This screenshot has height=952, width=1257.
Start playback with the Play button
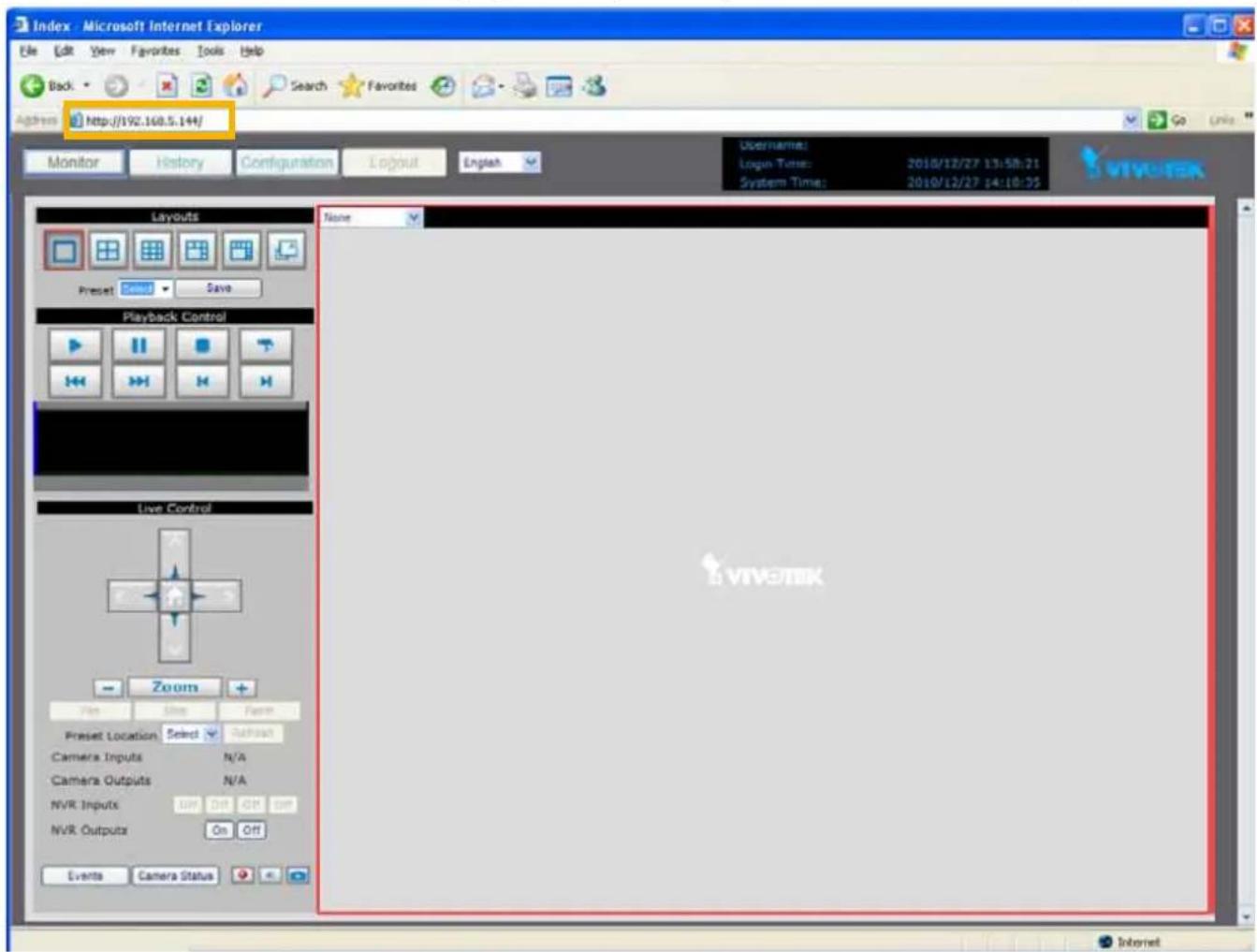(x=75, y=345)
